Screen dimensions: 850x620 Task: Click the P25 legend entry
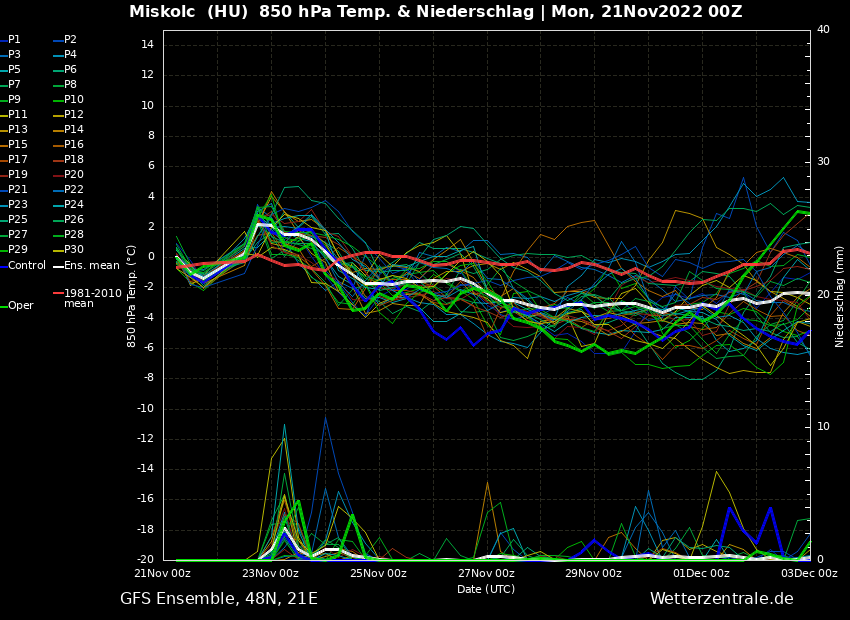tap(18, 220)
